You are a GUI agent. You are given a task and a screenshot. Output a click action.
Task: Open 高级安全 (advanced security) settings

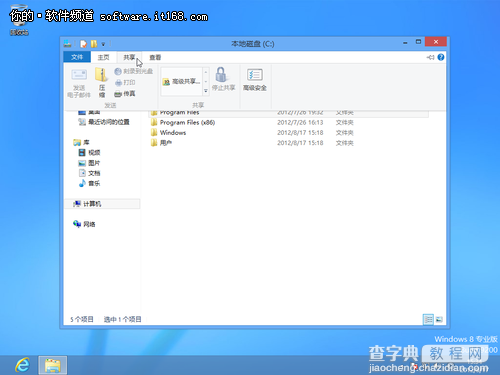[255, 79]
